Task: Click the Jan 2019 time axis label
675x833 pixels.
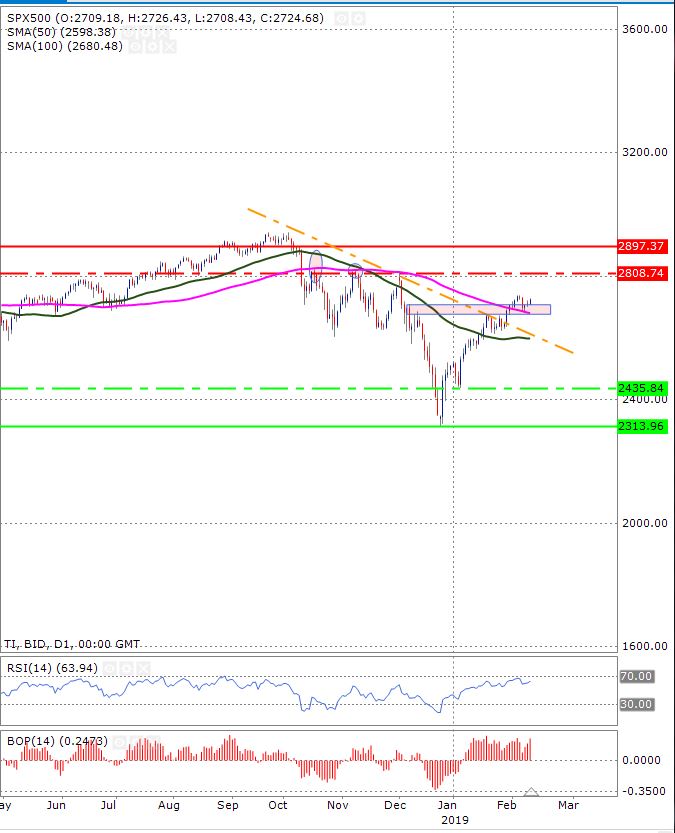Action: 455,812
